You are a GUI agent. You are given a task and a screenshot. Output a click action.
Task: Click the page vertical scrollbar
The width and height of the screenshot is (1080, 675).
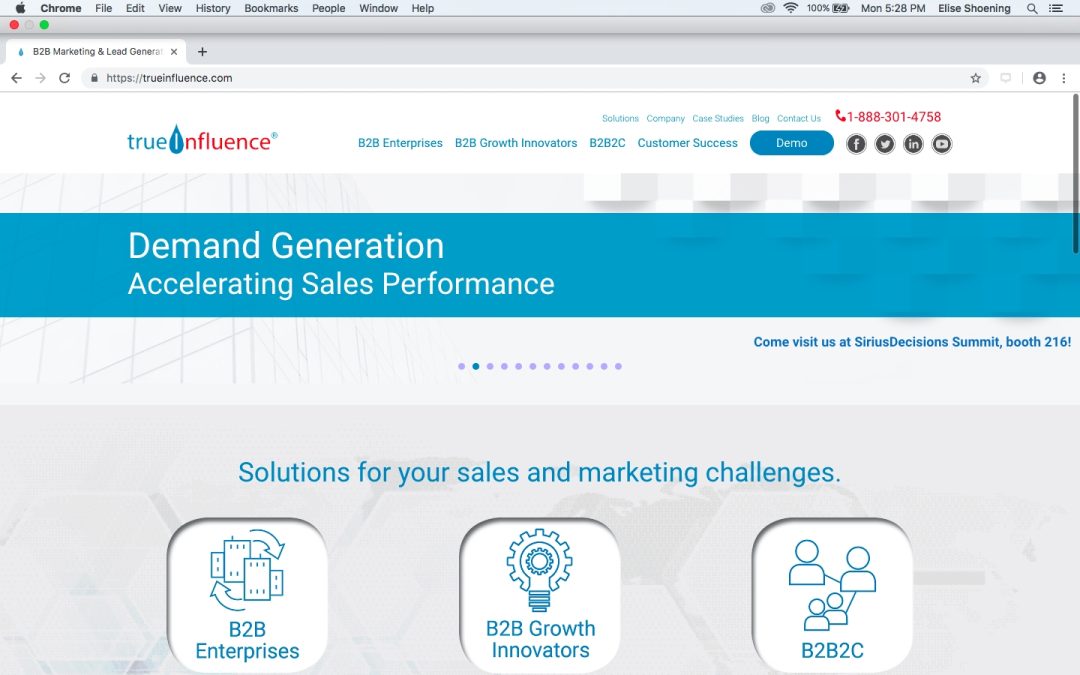tap(1076, 174)
